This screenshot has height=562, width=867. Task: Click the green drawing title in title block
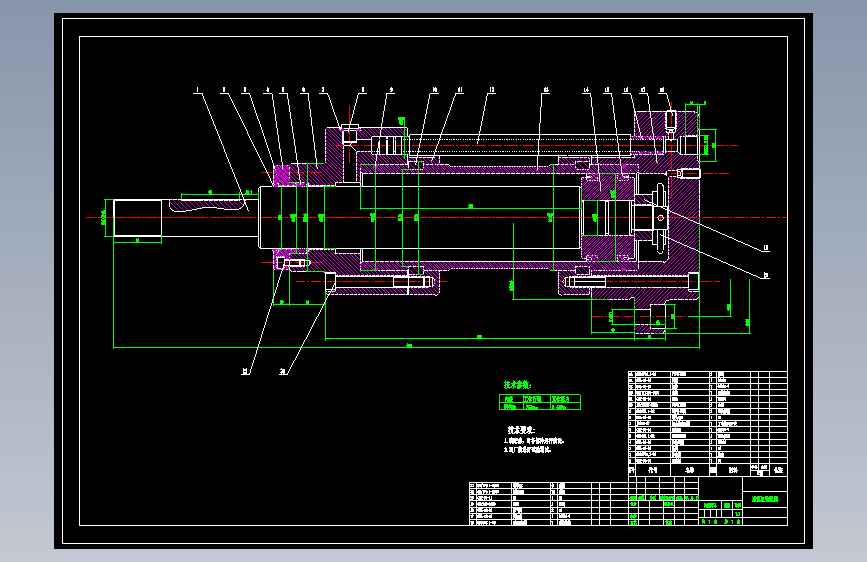click(x=765, y=499)
